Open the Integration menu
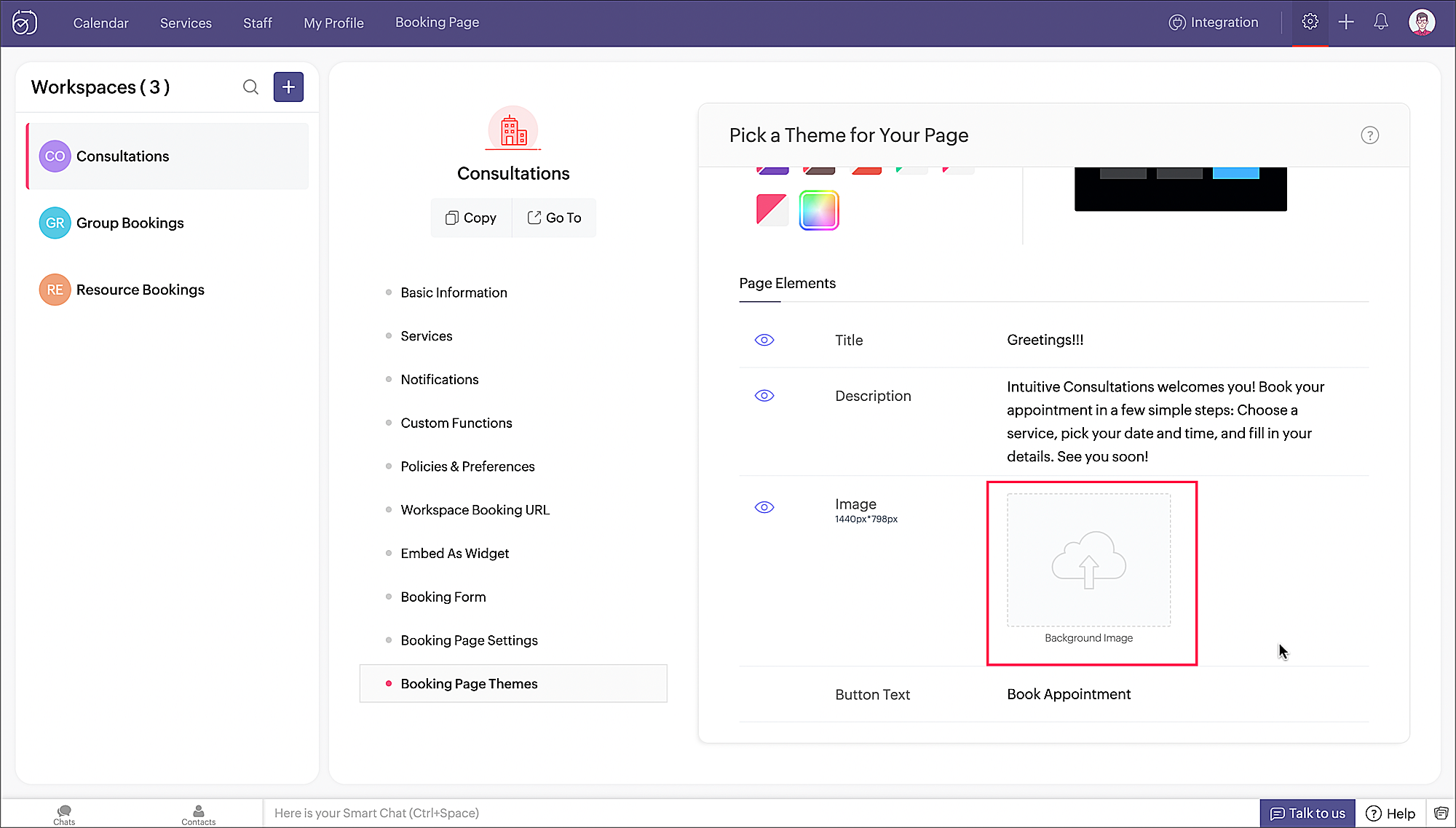 click(1214, 23)
